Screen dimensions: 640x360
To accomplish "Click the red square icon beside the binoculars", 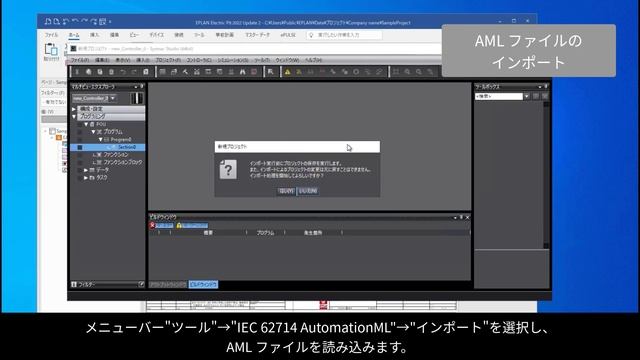I will (254, 72).
